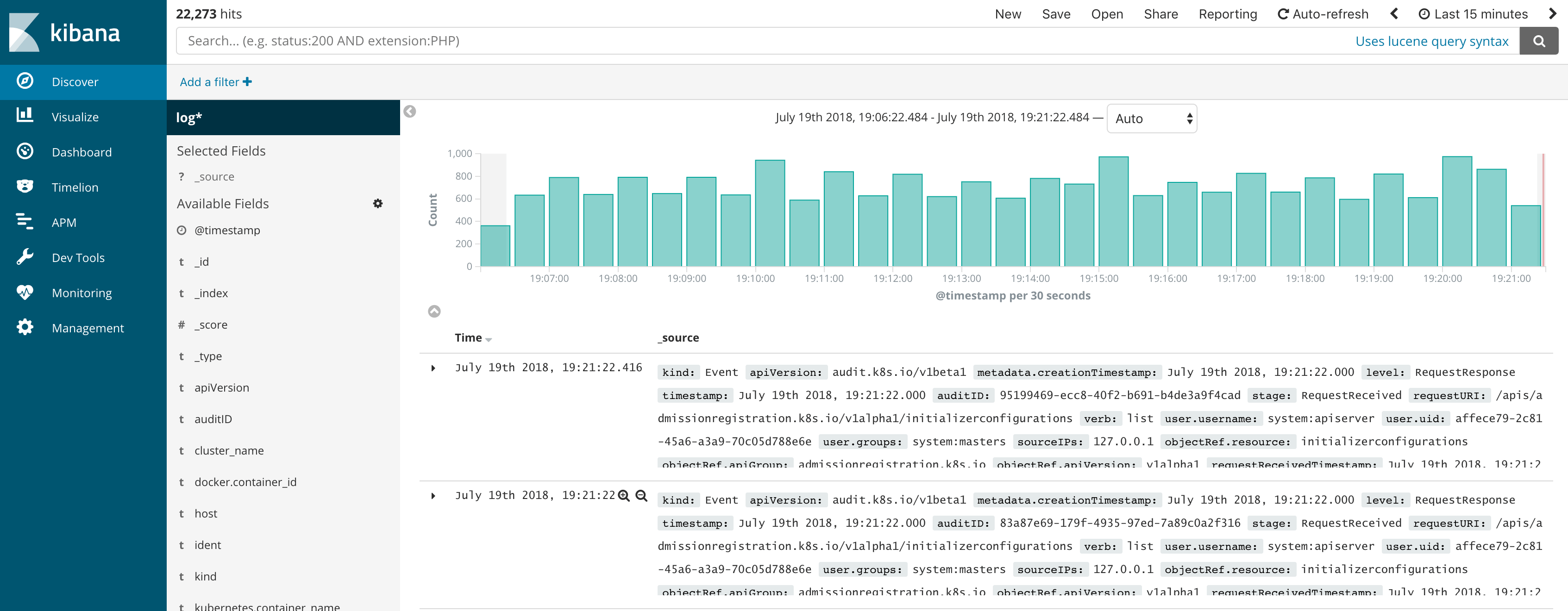
Task: Collapse the histogram panel with the up arrow
Action: point(435,311)
